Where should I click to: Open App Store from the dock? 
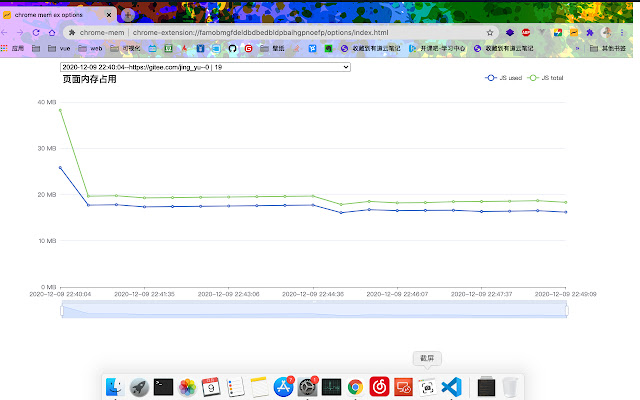pyautogui.click(x=283, y=387)
